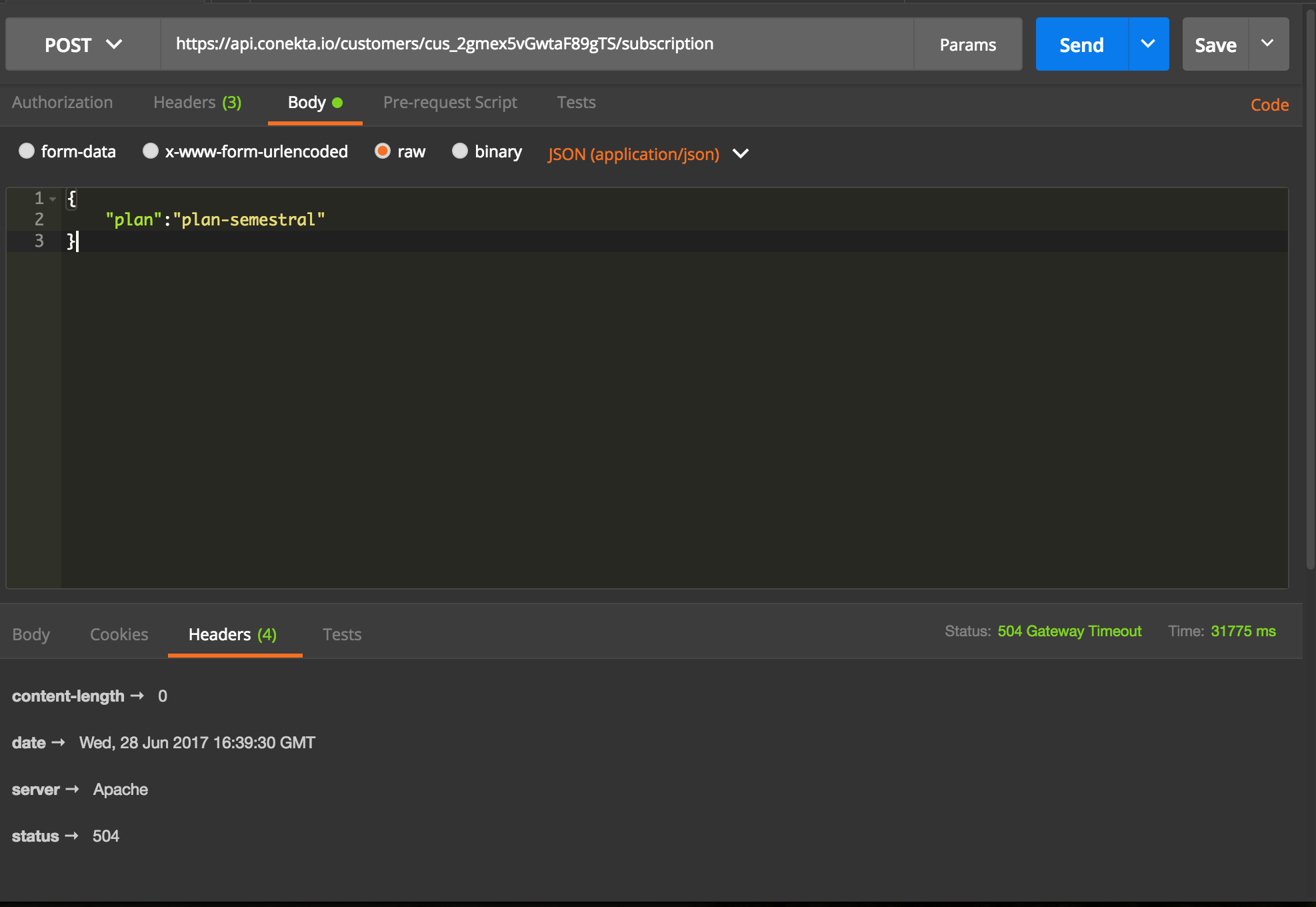Viewport: 1316px width, 907px height.
Task: Click the request URL input field
Action: [x=533, y=44]
